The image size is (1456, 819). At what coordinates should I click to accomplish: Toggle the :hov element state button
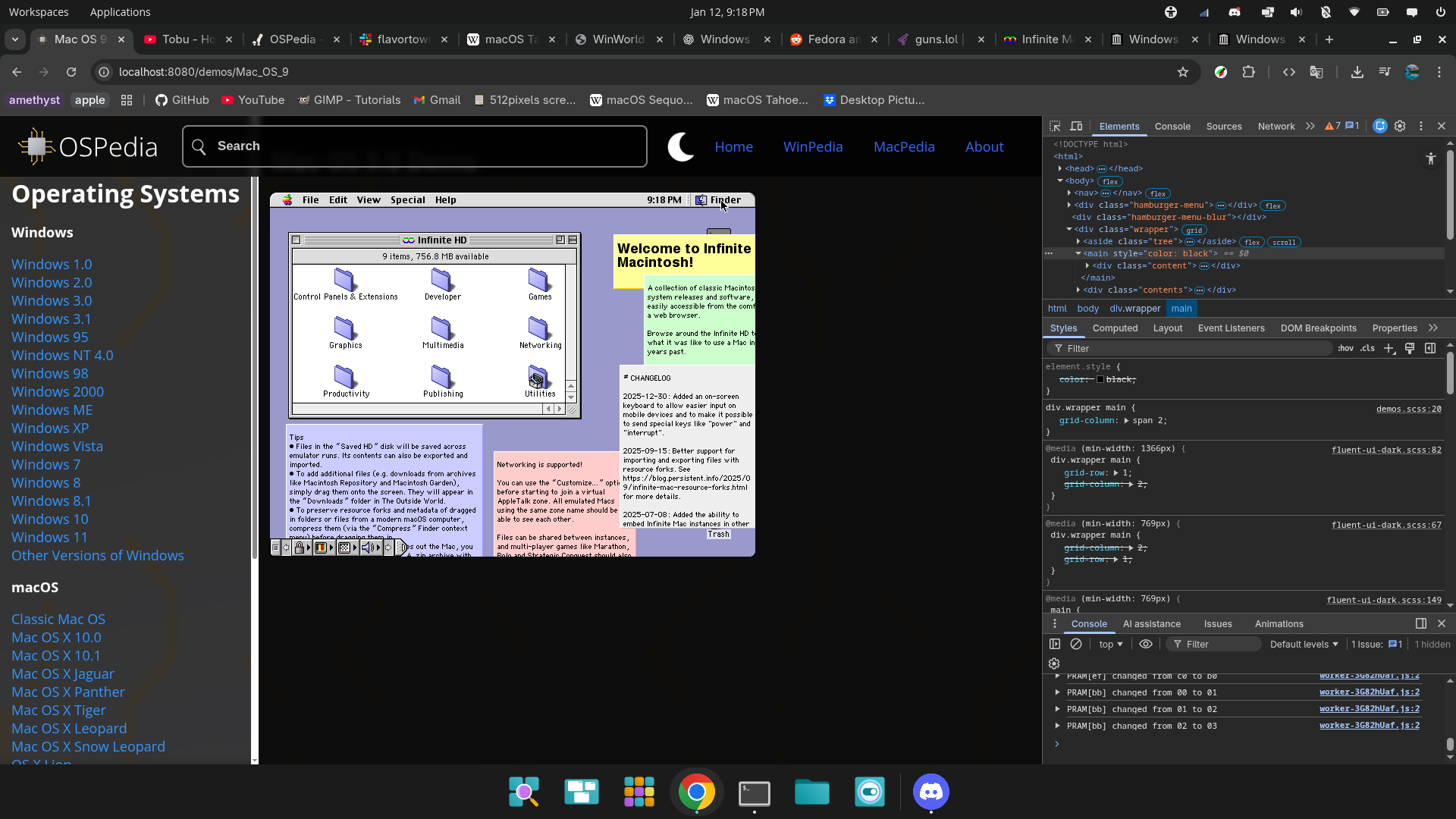[x=1345, y=348]
